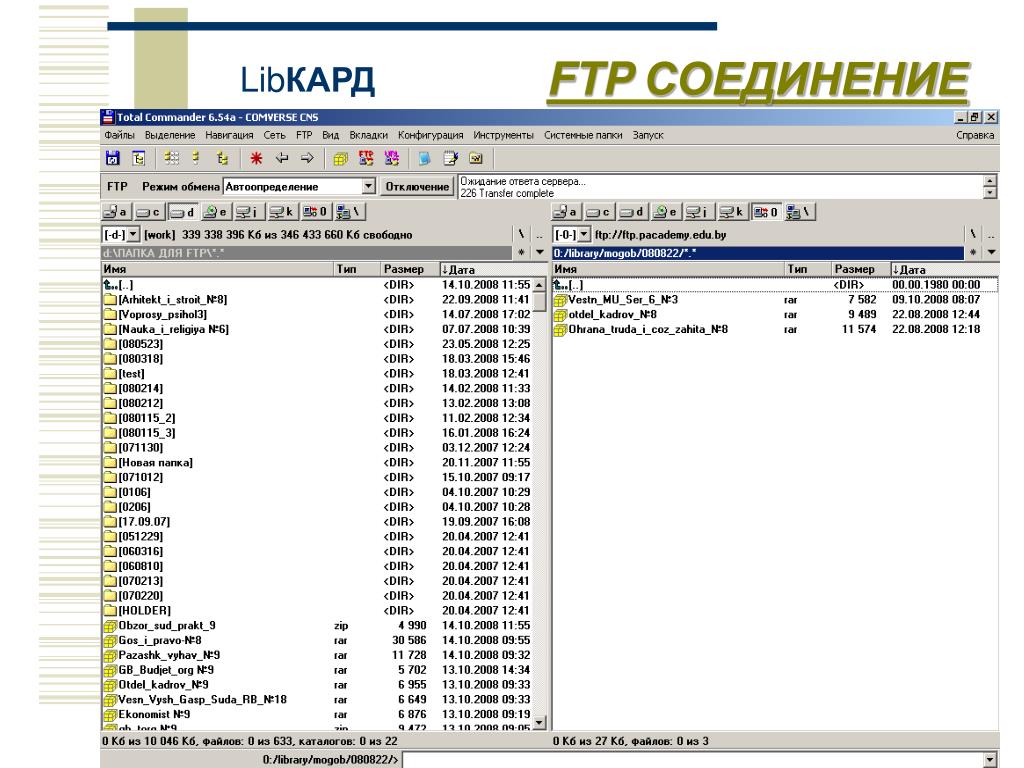Select drive e in the left panel drive bar

216,212
